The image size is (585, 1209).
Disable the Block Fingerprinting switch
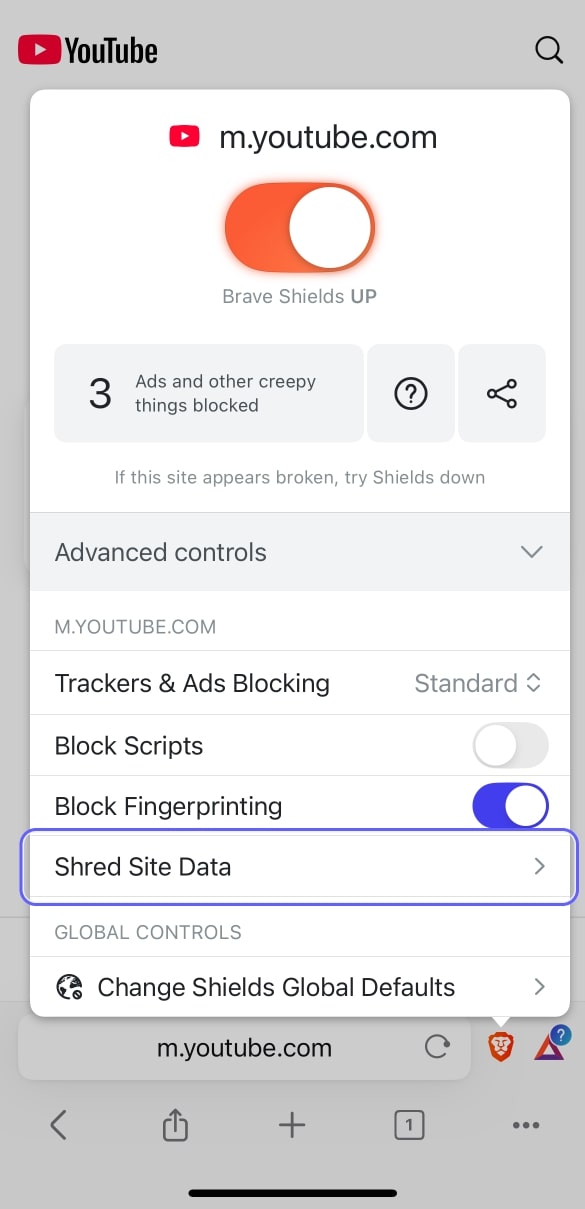pos(510,806)
